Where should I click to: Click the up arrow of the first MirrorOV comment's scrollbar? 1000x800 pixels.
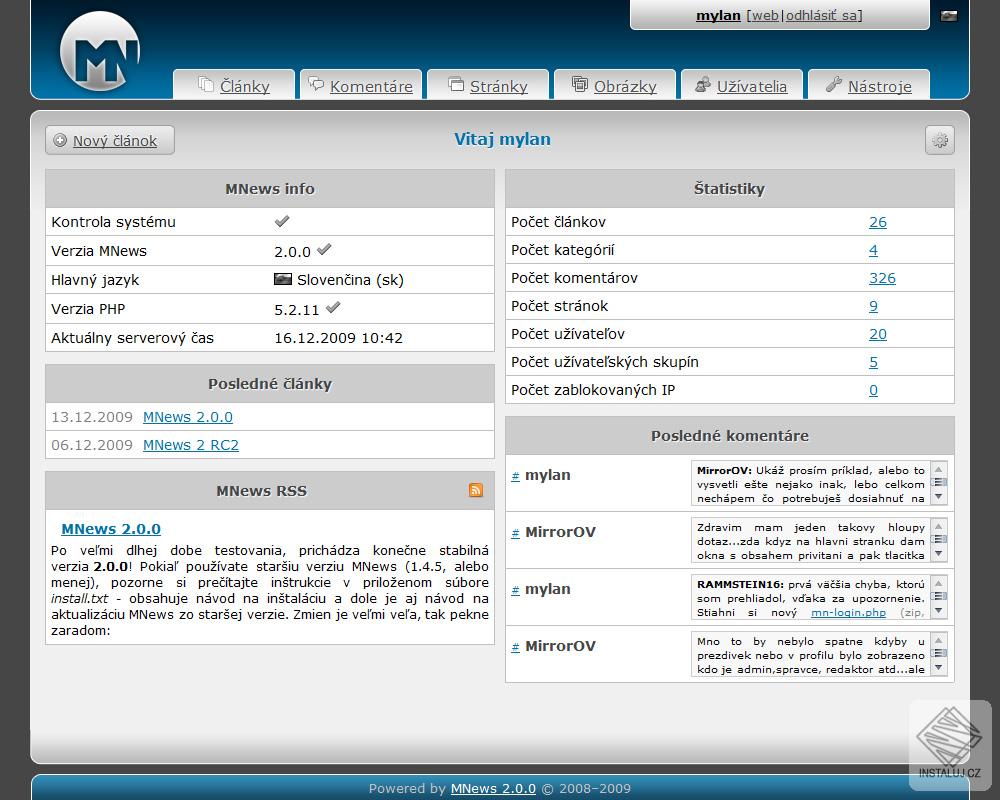pos(939,526)
